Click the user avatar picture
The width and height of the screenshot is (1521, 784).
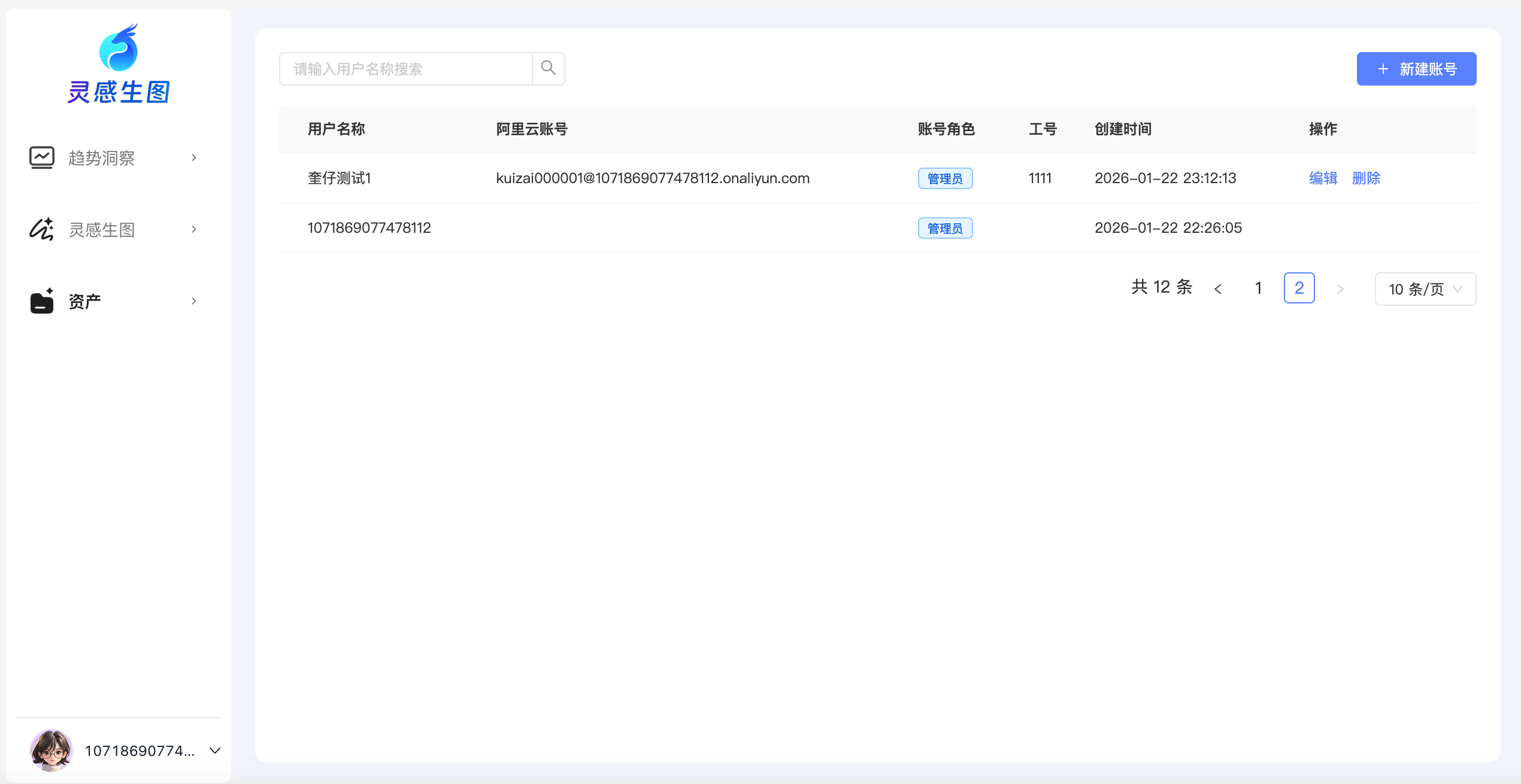click(x=51, y=750)
